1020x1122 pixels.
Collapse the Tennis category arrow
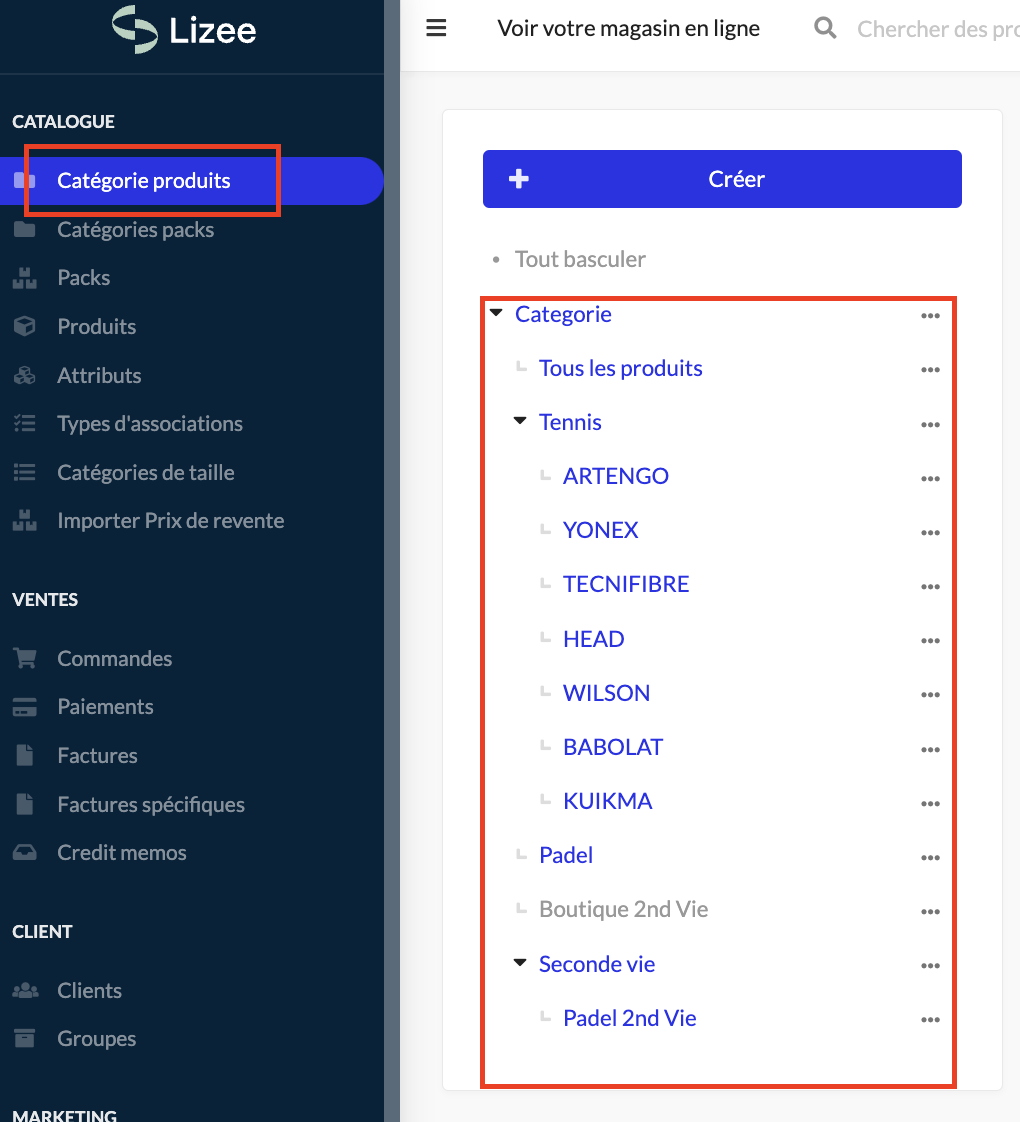(x=520, y=420)
